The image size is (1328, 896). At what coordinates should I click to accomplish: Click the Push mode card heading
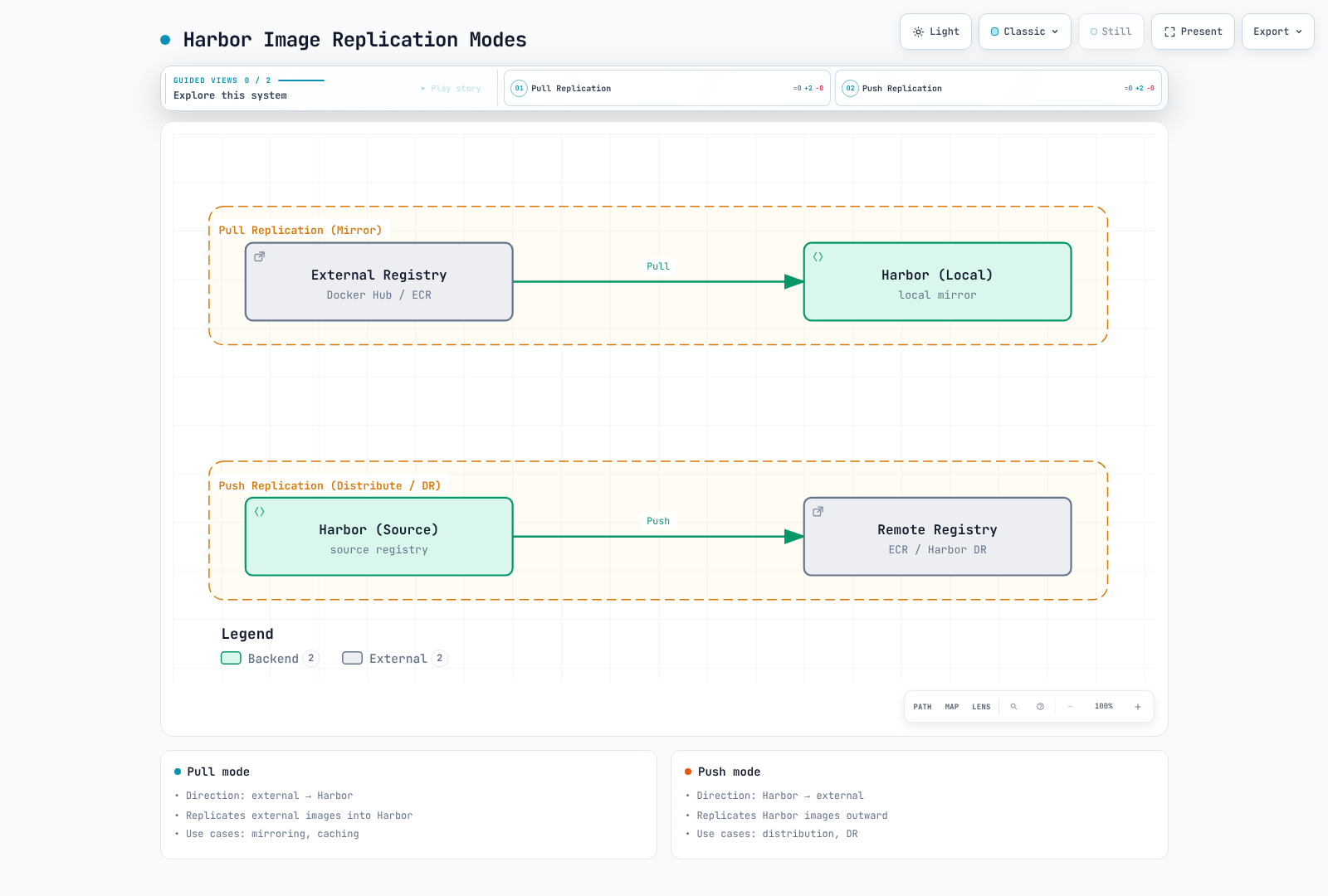[x=730, y=772]
